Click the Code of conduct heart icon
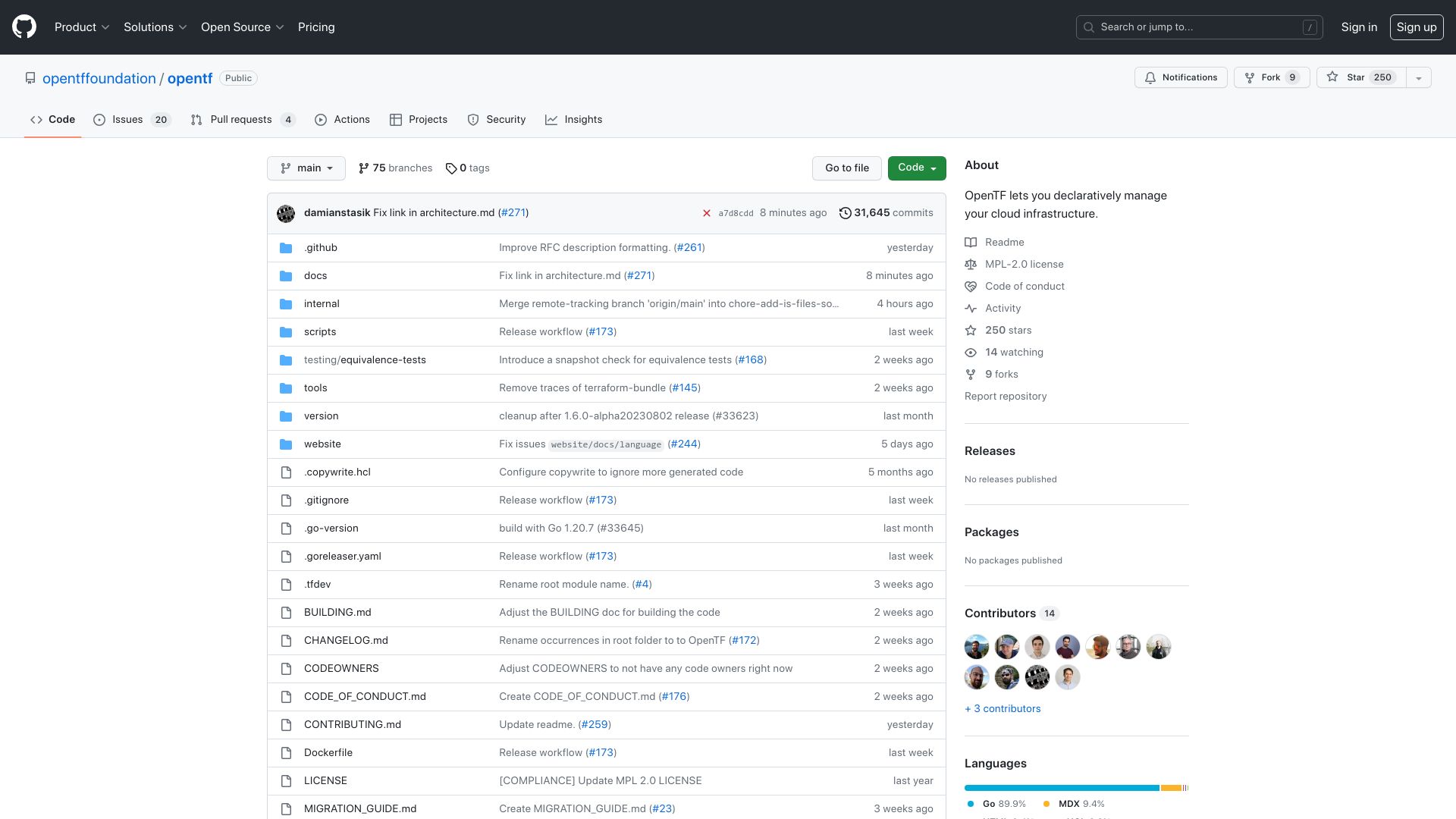This screenshot has height=819, width=1456. coord(971,287)
